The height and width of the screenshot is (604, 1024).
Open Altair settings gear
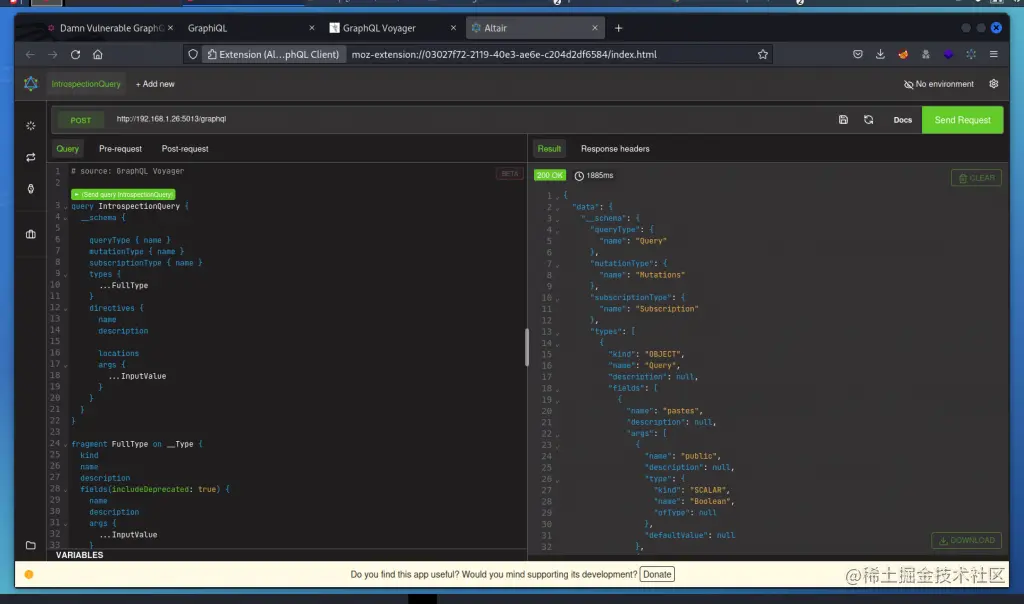(993, 84)
